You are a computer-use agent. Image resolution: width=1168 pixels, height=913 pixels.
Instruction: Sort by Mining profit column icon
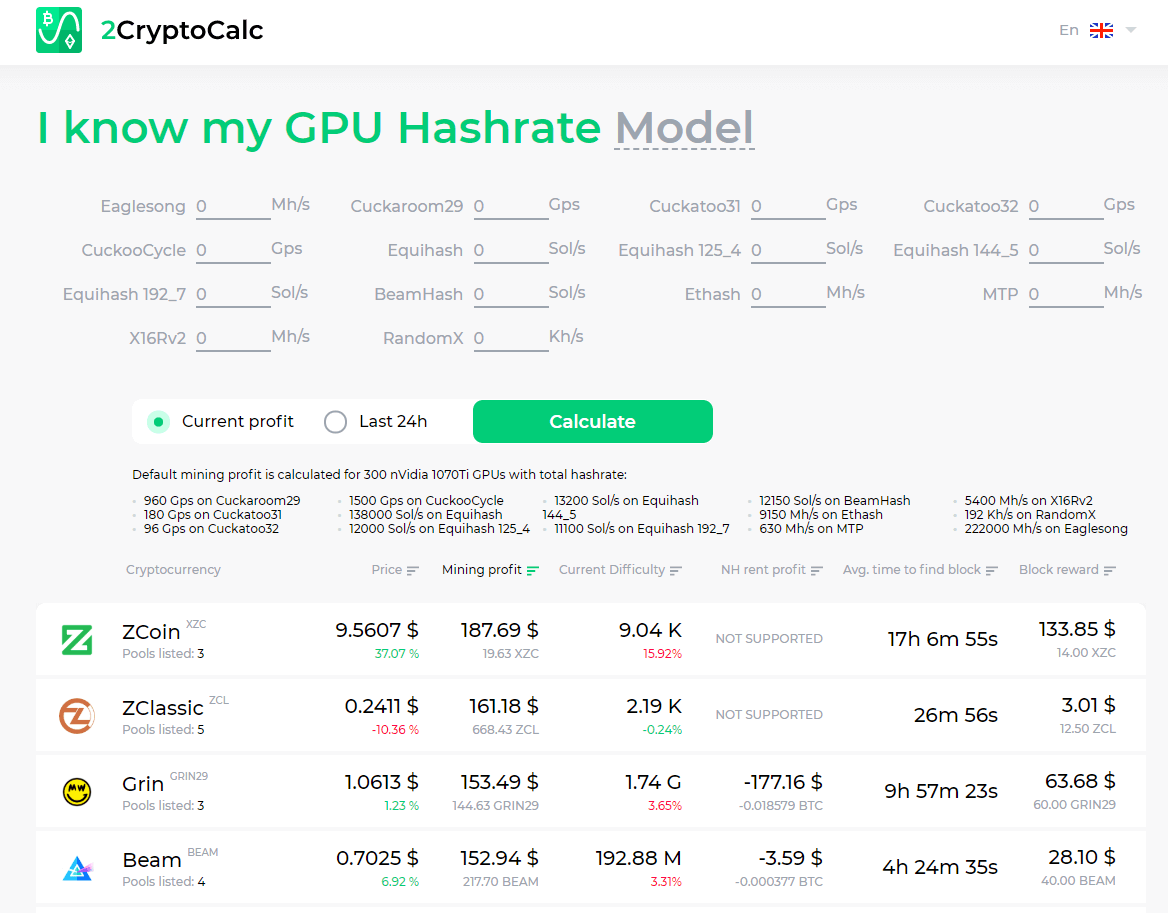pyautogui.click(x=533, y=570)
